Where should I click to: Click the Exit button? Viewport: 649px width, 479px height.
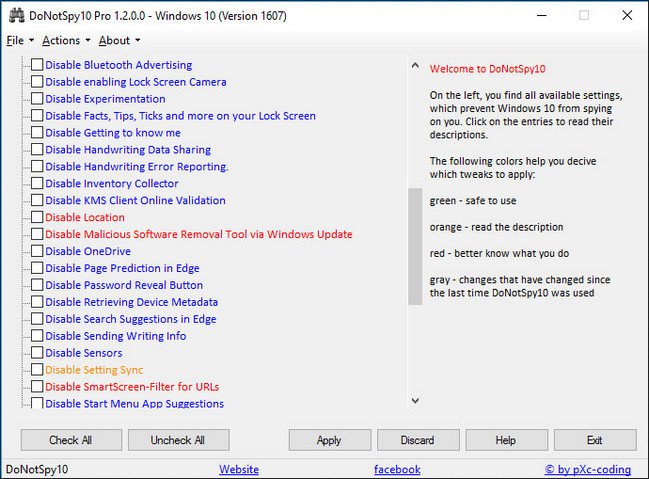(x=595, y=440)
